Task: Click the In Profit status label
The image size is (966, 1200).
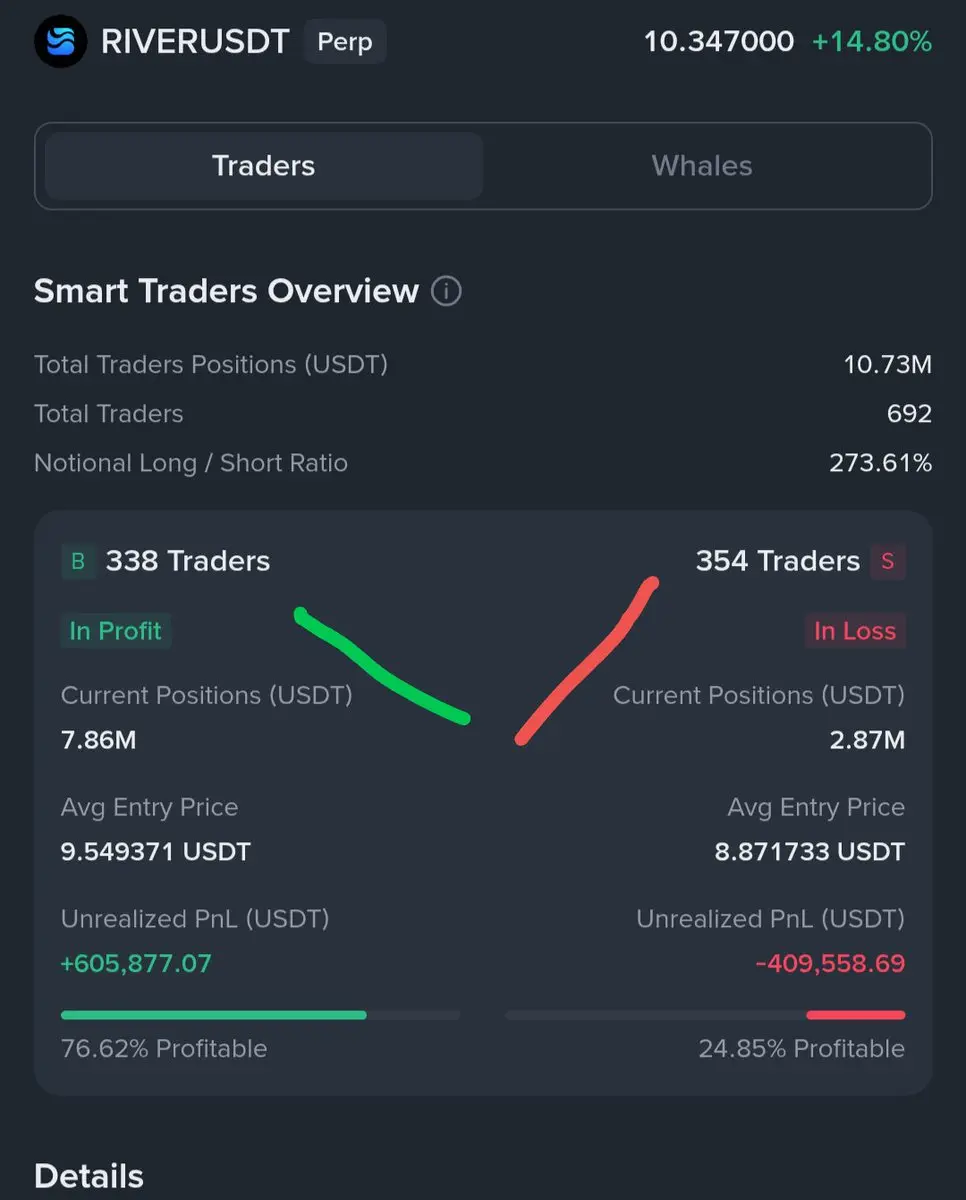Action: (x=116, y=631)
